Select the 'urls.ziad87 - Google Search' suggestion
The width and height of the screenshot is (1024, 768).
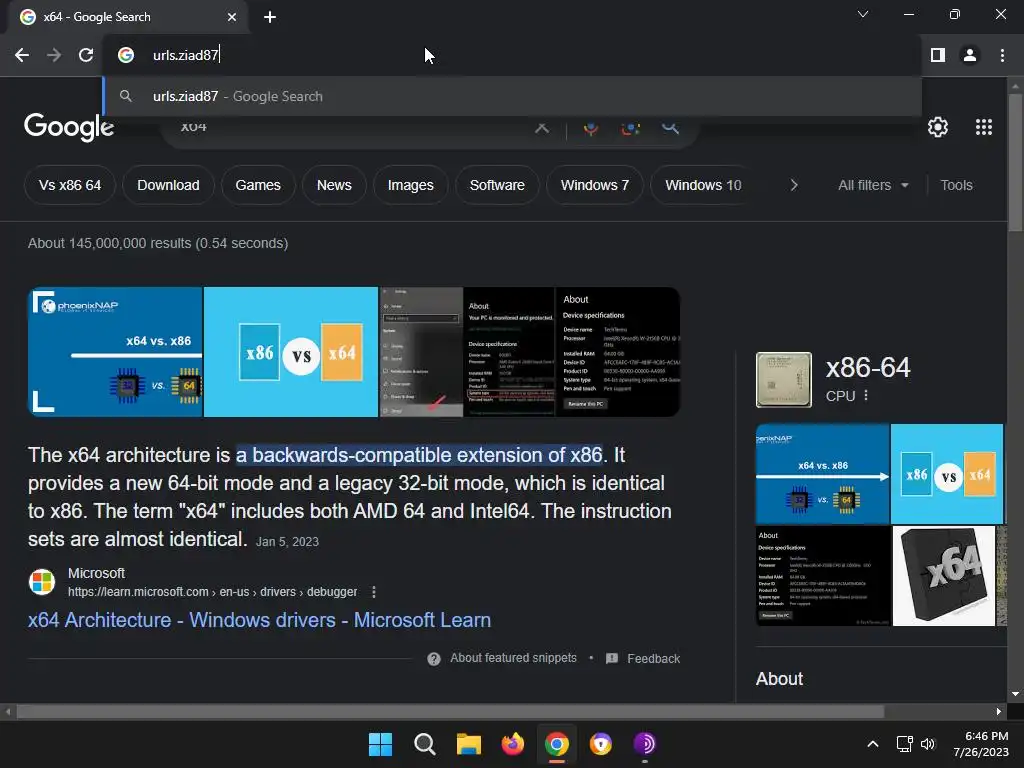[513, 96]
